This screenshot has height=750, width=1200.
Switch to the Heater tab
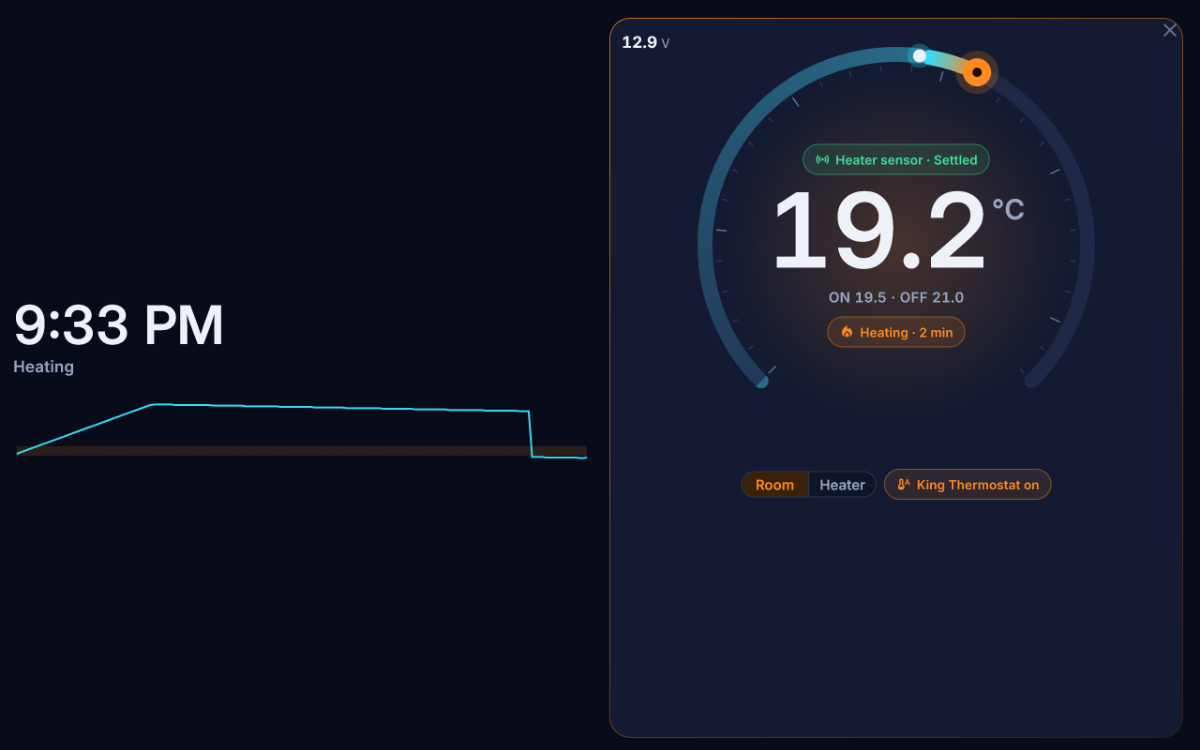click(842, 485)
